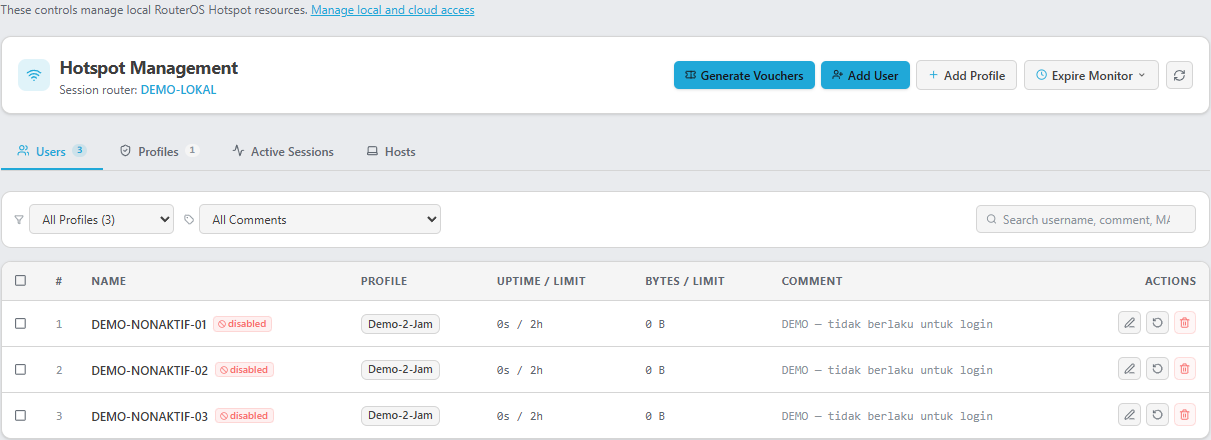Screen dimensions: 1211x440
Task: Select the user name DEMO-NONAKTIF-01
Action: [x=149, y=324]
